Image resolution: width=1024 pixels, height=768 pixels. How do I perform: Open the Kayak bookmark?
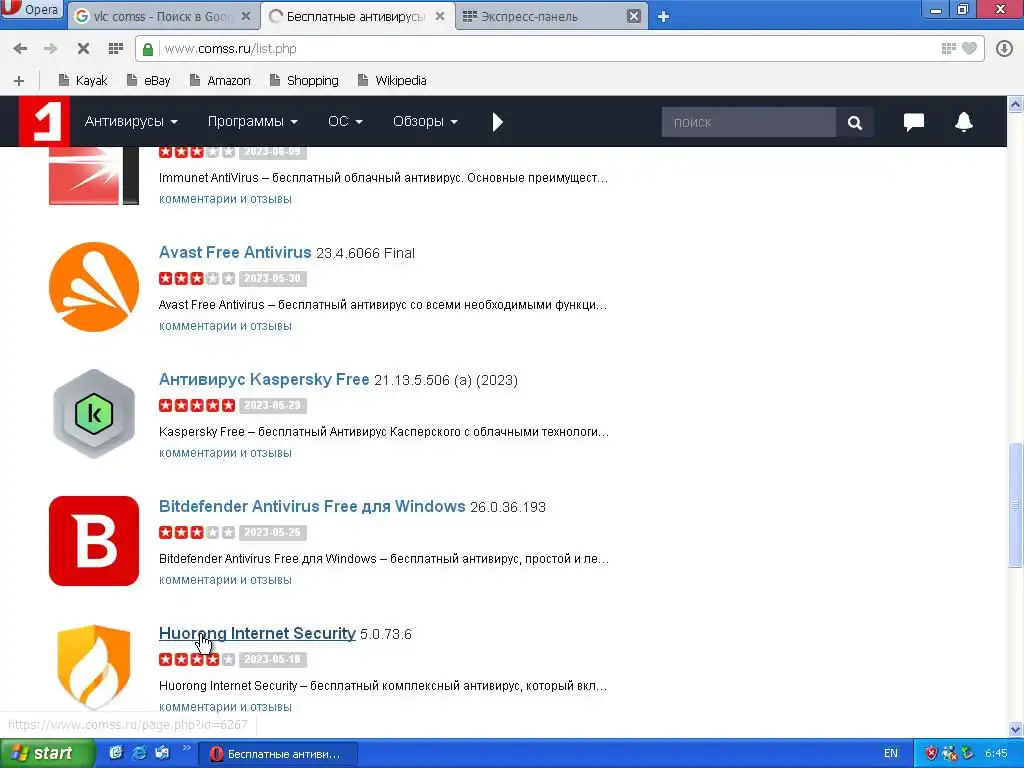pos(83,80)
